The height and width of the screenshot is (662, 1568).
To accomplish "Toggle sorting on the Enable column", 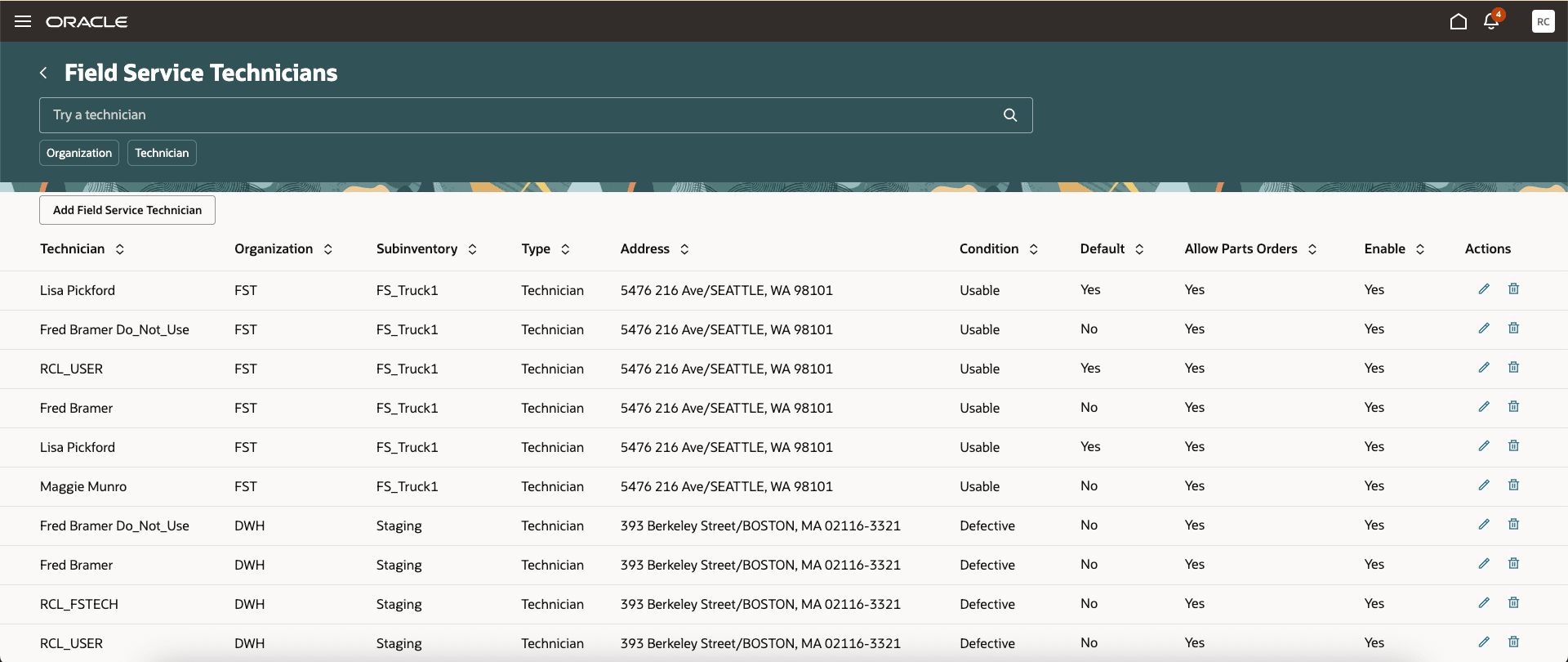I will click(1420, 249).
